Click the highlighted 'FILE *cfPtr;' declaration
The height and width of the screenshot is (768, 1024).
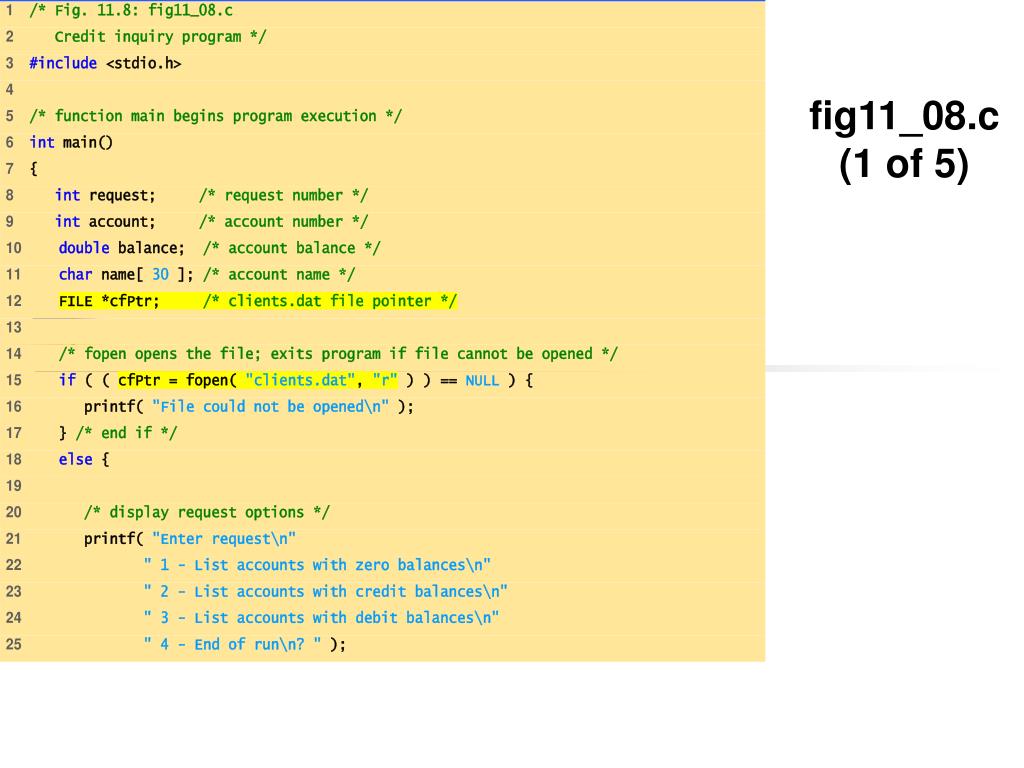click(109, 301)
